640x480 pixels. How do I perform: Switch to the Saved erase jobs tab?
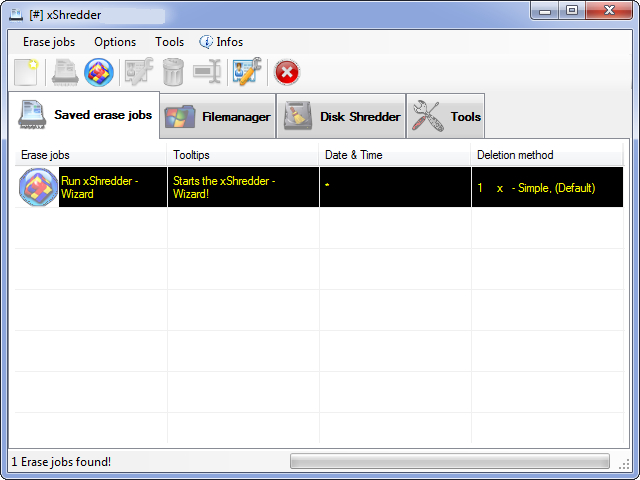click(84, 115)
